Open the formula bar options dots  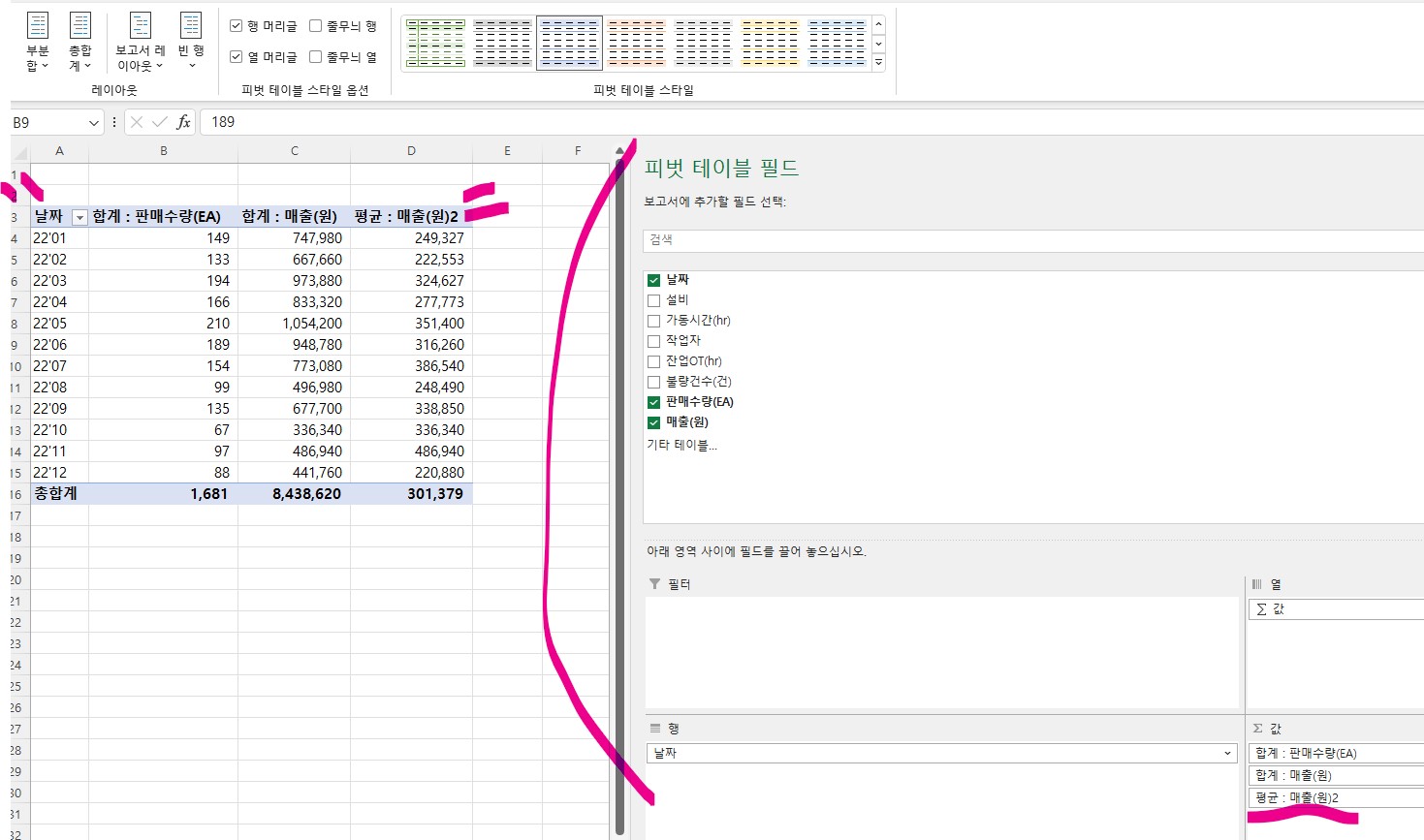pos(114,122)
